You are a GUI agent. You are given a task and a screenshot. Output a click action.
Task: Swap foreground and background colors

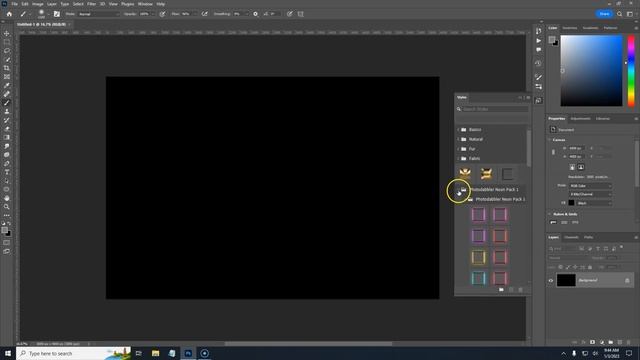[9, 224]
